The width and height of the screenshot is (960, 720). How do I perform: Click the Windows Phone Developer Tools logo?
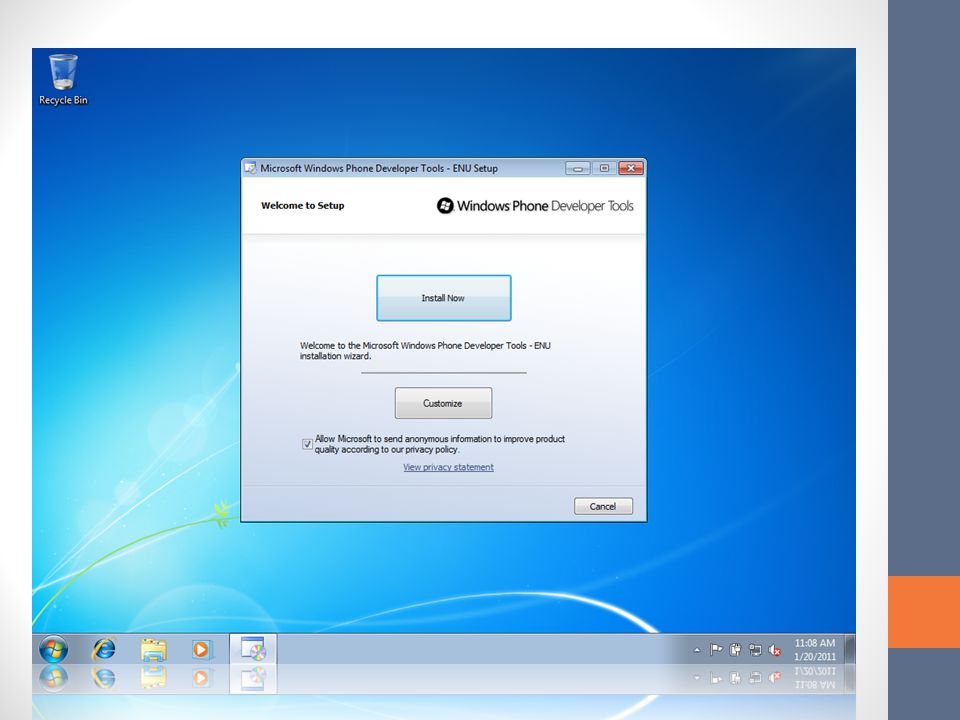click(534, 206)
